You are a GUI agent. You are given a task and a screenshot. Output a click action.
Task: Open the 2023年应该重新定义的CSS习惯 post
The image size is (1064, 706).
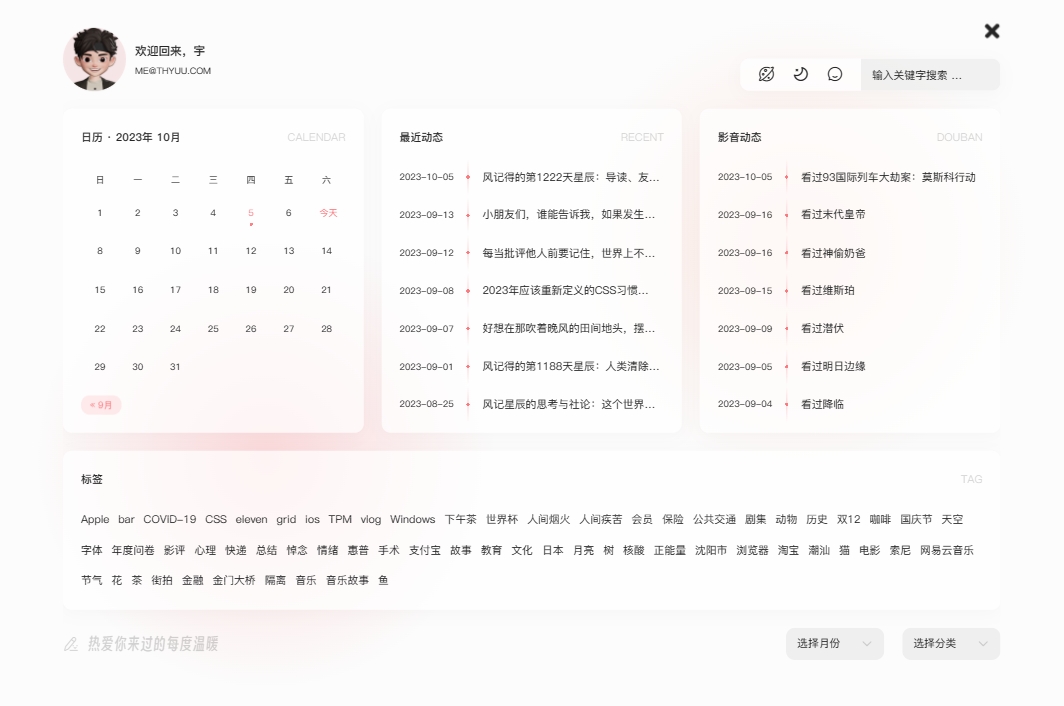pyautogui.click(x=565, y=291)
